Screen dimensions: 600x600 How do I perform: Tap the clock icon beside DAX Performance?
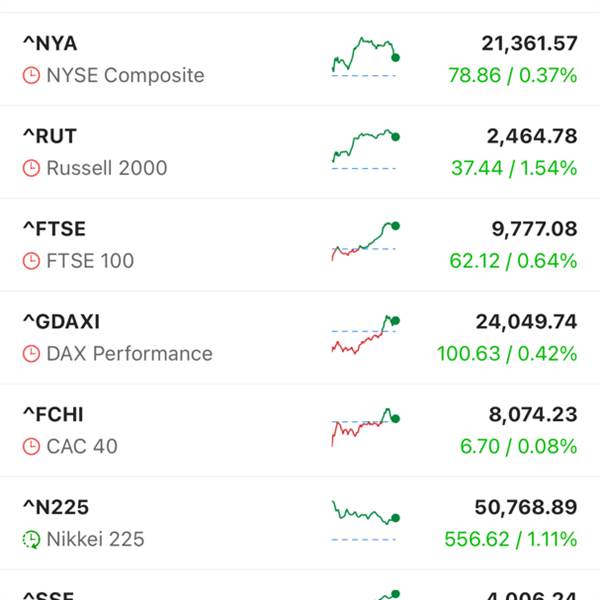(x=32, y=354)
